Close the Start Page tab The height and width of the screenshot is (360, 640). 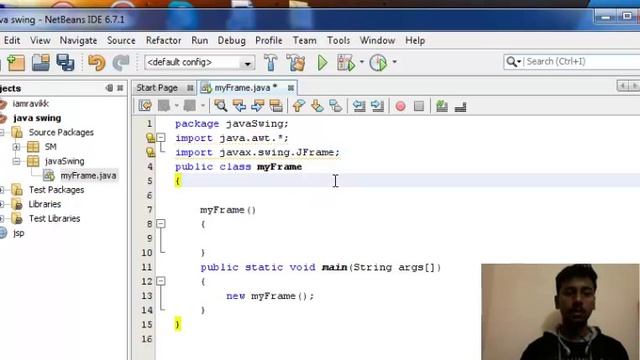pyautogui.click(x=190, y=88)
